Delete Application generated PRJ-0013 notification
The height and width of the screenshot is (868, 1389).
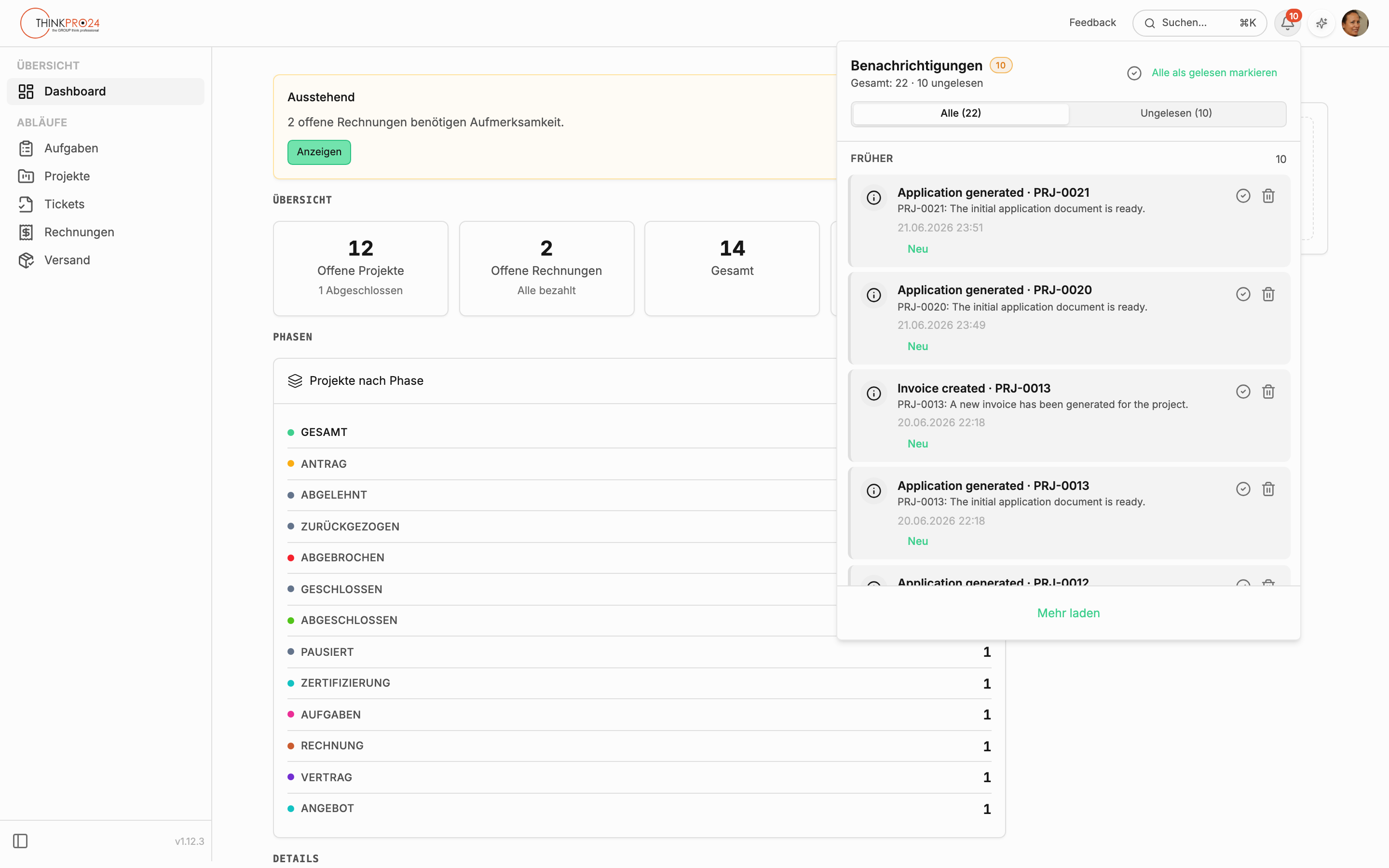click(x=1268, y=489)
